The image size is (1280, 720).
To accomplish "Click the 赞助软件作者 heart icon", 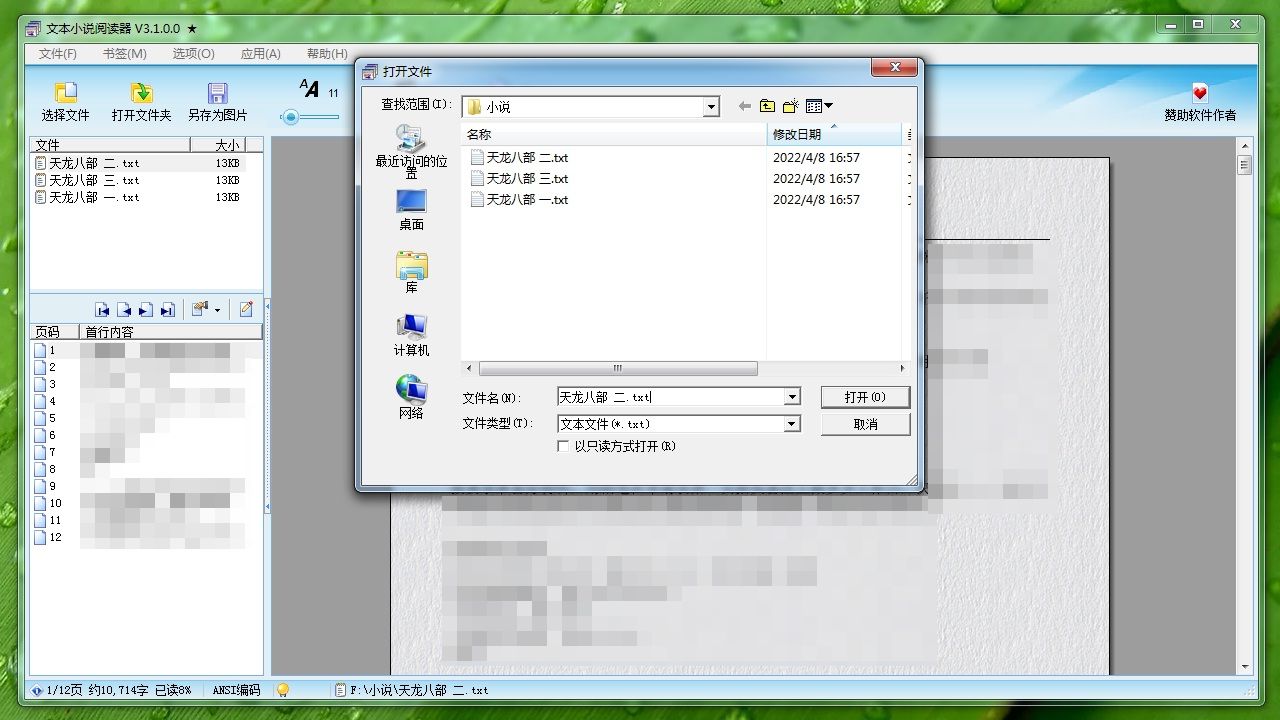I will coord(1199,94).
